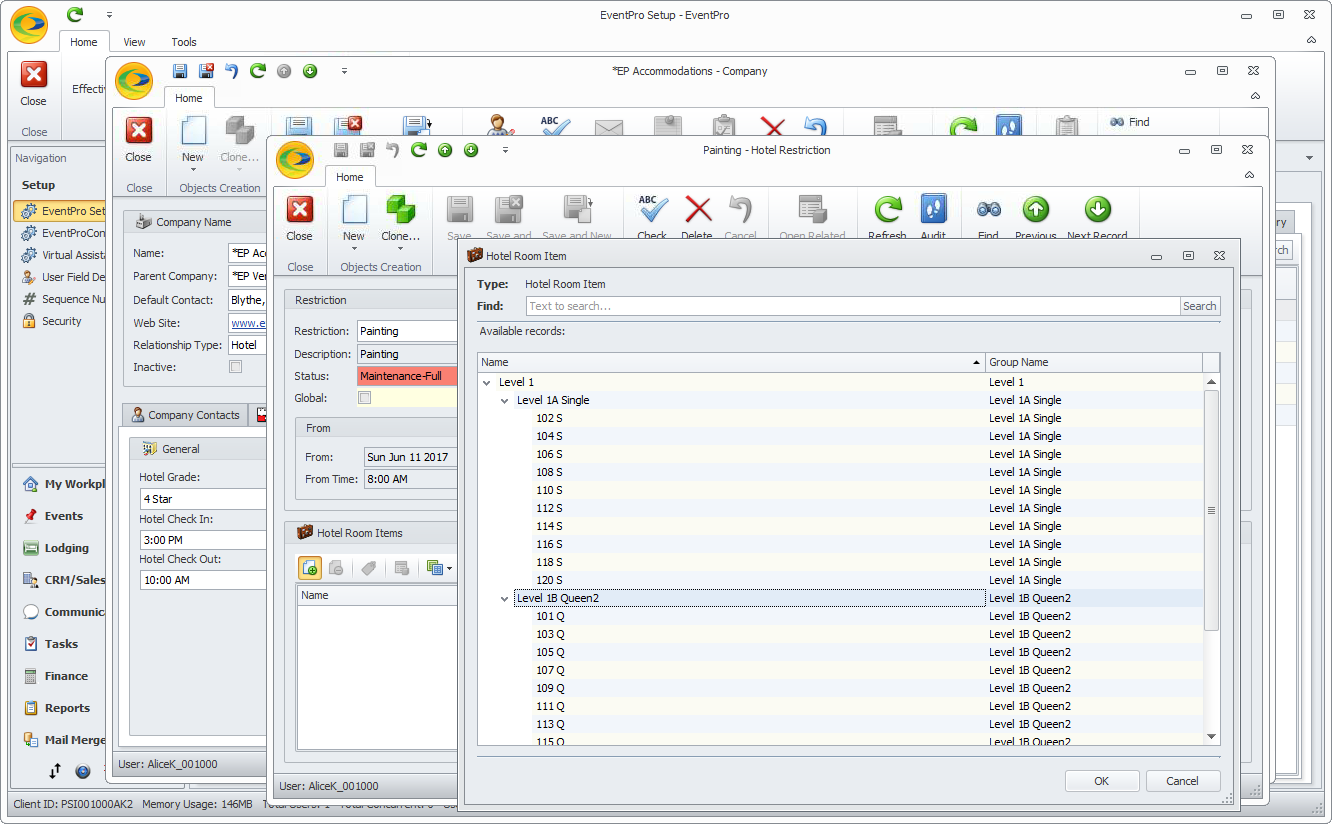Click red X Delete icon in Hotel Restriction
Image resolution: width=1332 pixels, height=824 pixels.
(697, 209)
